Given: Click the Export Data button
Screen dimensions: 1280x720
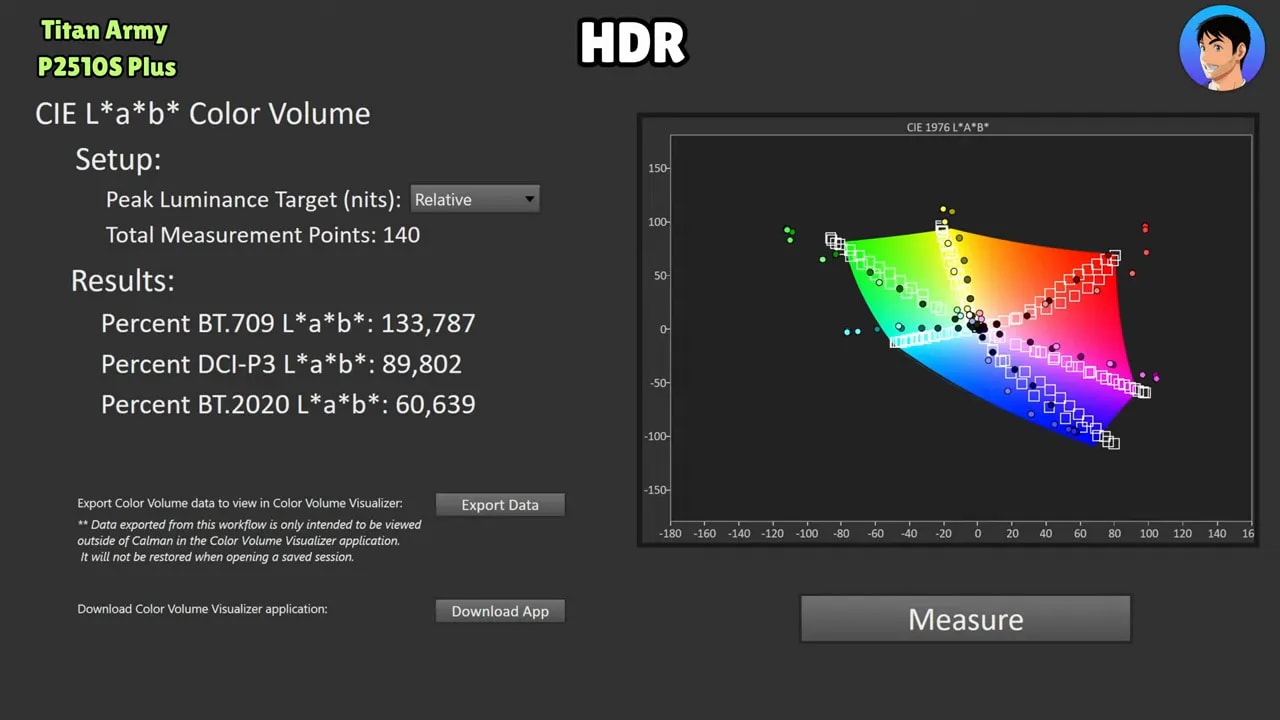Looking at the screenshot, I should (x=500, y=505).
